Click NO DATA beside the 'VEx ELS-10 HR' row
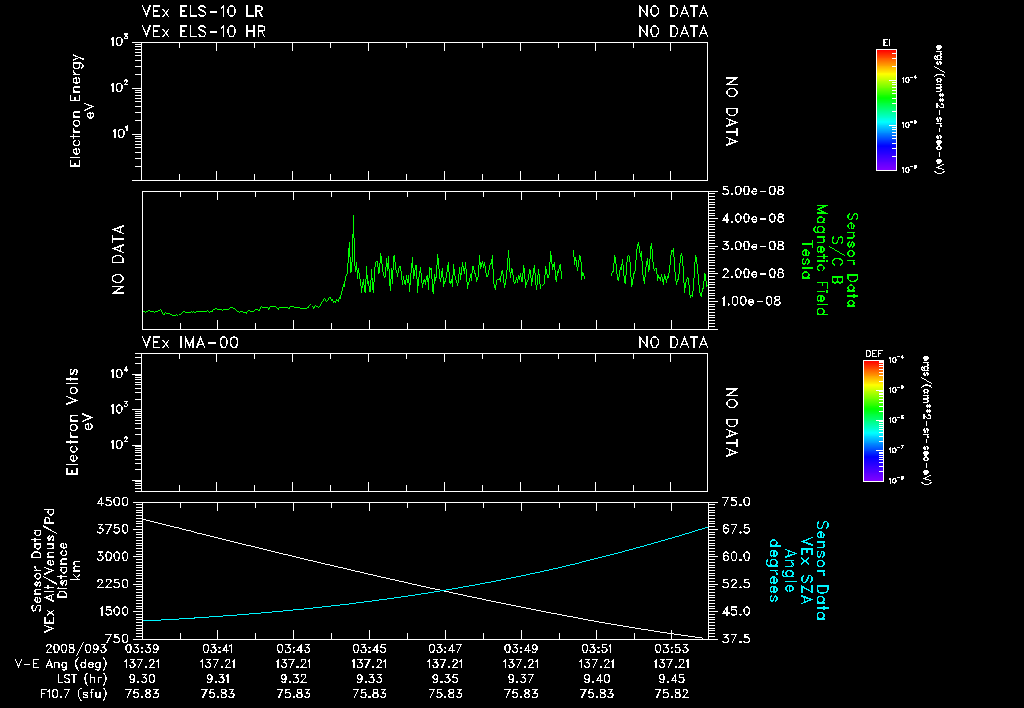The width and height of the screenshot is (1024, 708). (x=673, y=31)
